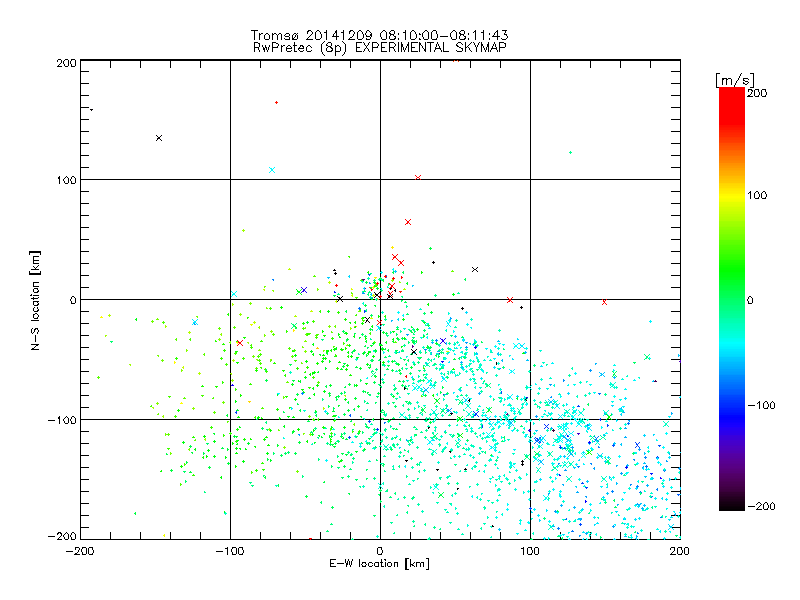Click the x-axis tick label '100'
Viewport: 800px width, 600px height.
click(x=530, y=551)
